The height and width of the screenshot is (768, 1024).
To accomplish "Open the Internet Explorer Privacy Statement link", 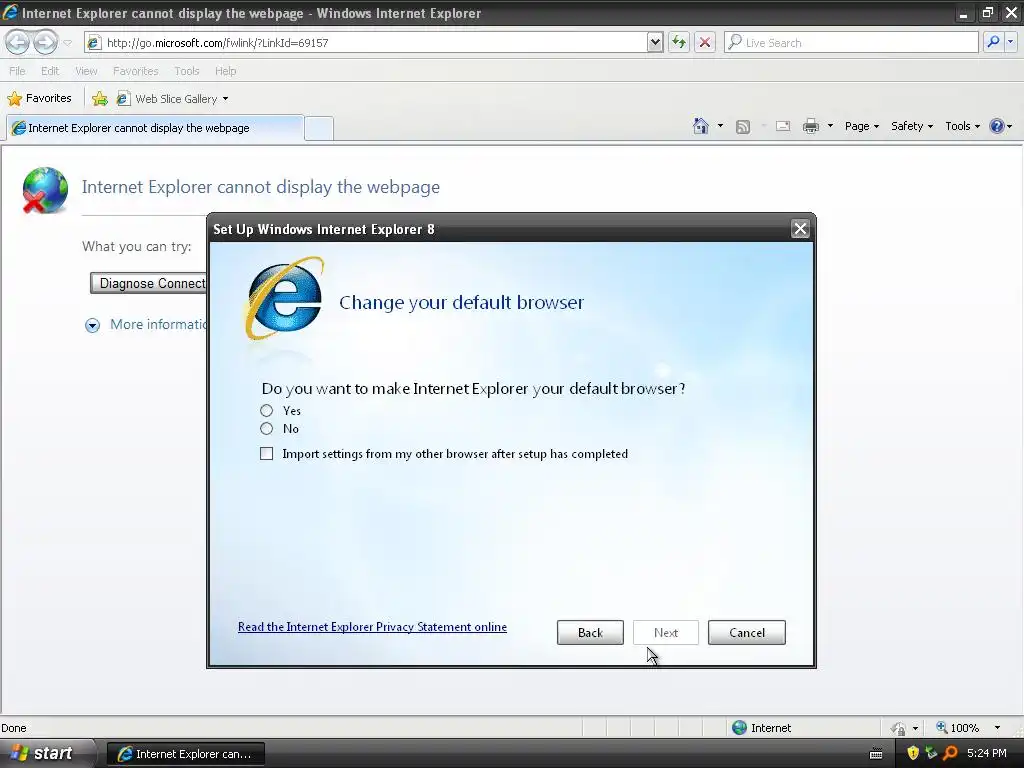I will [372, 627].
